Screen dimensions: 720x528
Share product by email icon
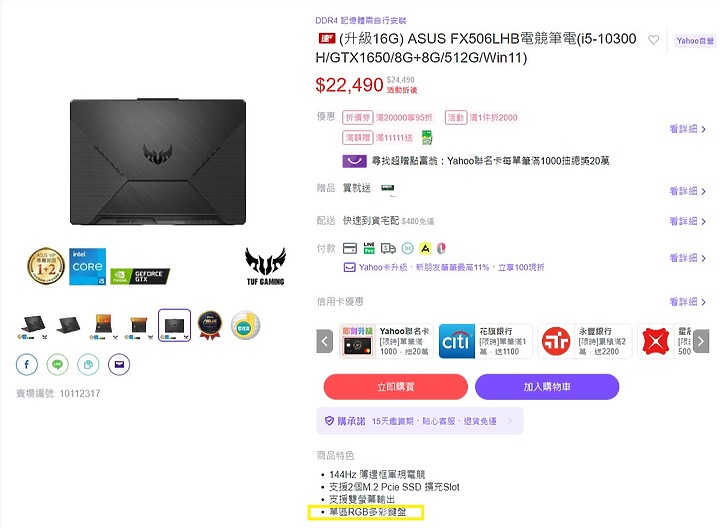[x=119, y=365]
